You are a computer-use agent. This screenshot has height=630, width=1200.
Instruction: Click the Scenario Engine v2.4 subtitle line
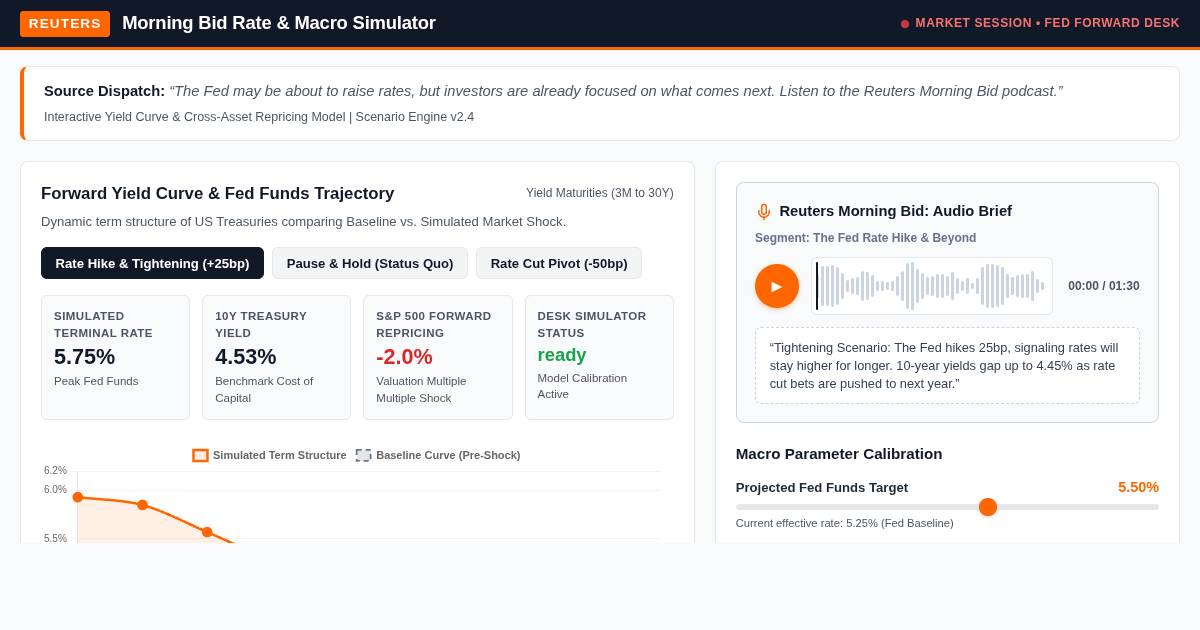(259, 117)
